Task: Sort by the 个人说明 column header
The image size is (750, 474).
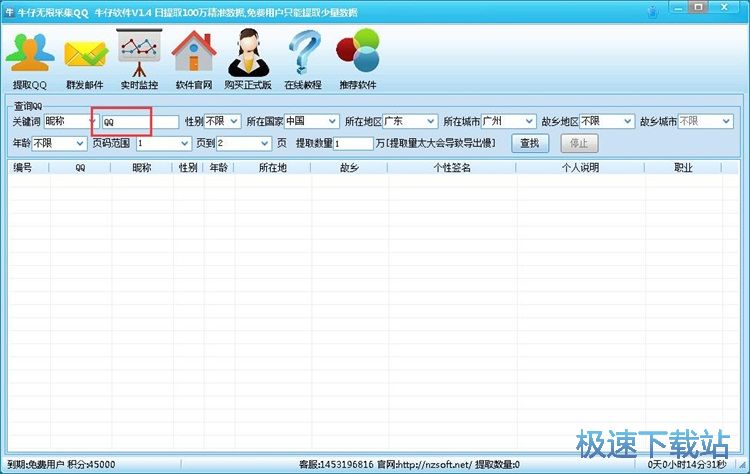Action: coord(580,167)
